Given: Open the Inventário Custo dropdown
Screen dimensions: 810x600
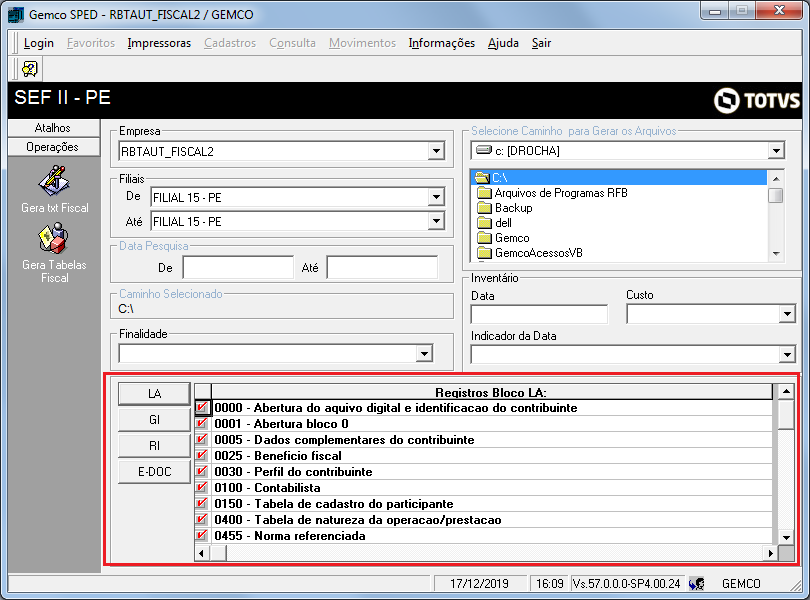Looking at the screenshot, I should pyautogui.click(x=787, y=314).
